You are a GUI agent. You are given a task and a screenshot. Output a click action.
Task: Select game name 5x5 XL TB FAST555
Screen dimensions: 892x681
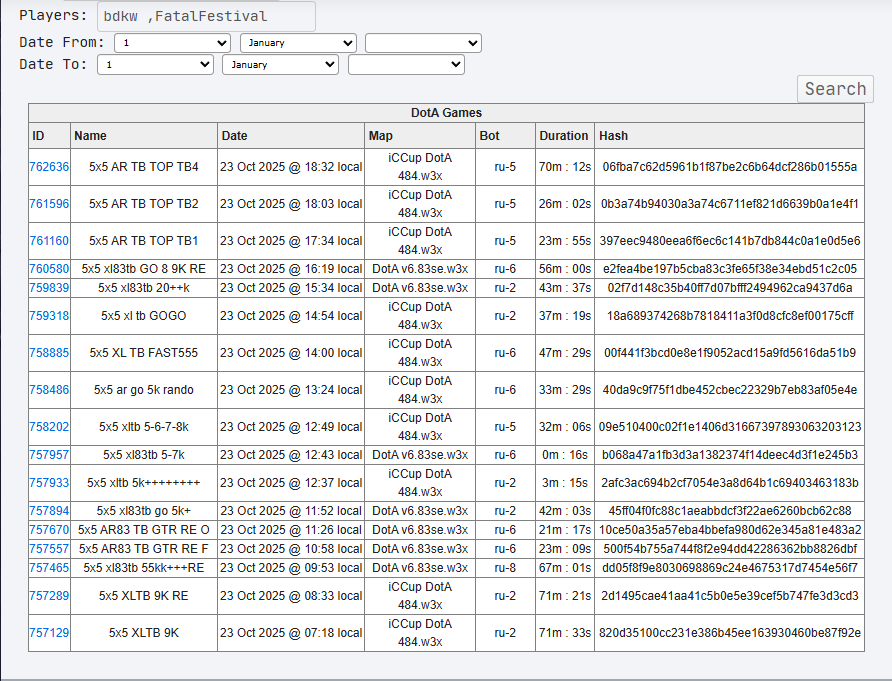click(144, 353)
